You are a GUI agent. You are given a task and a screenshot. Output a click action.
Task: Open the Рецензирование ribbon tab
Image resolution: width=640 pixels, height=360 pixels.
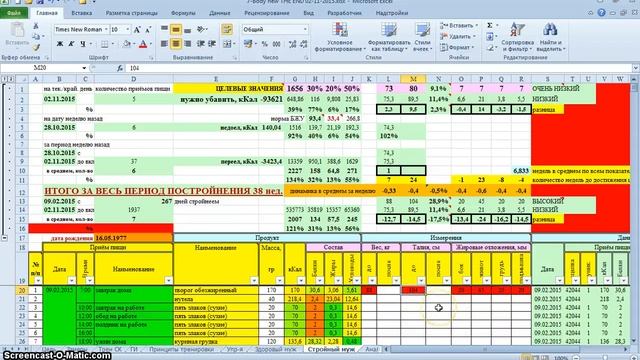[267, 13]
